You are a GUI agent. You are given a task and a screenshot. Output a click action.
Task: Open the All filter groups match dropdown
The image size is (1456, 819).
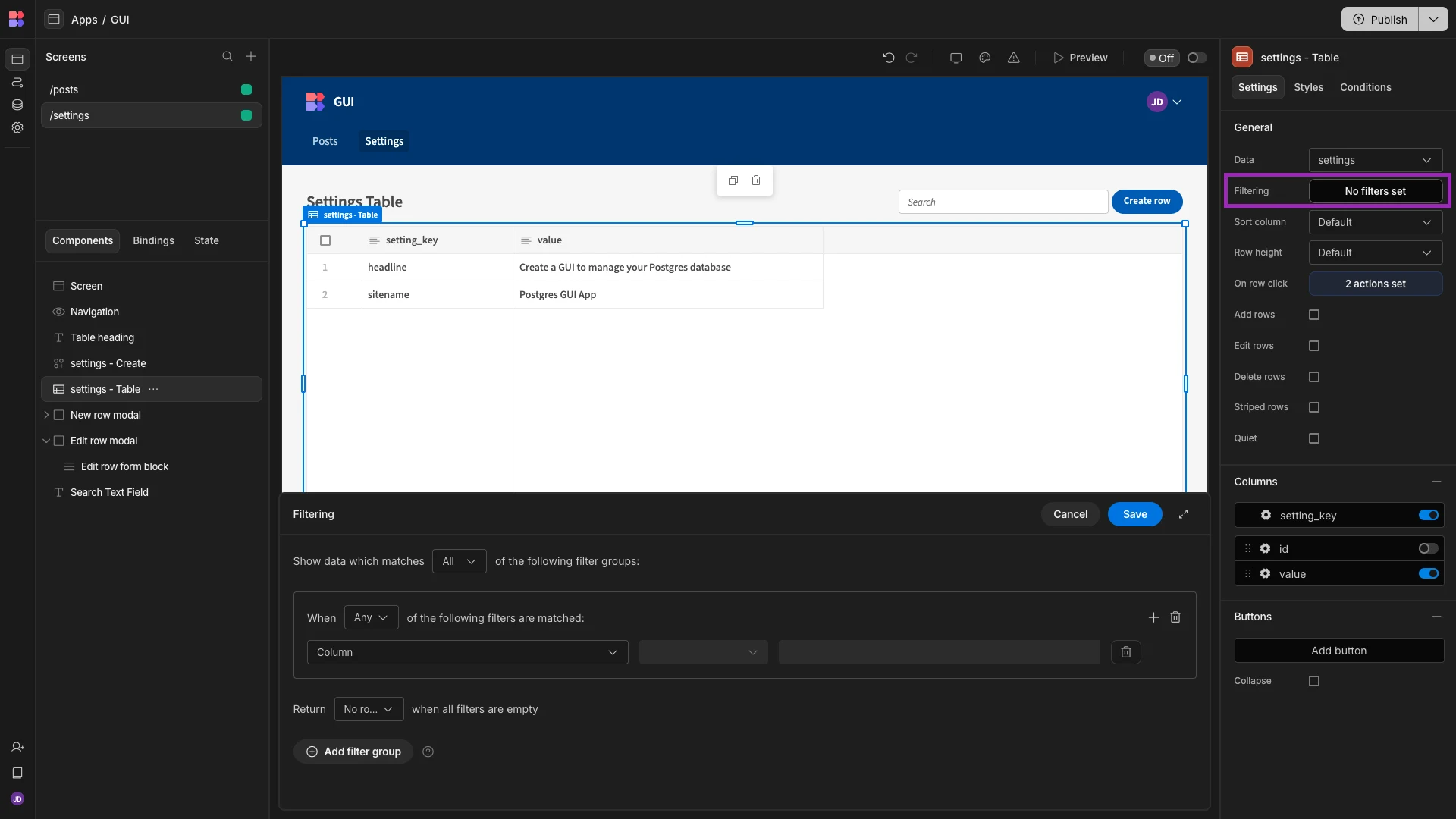tap(460, 561)
